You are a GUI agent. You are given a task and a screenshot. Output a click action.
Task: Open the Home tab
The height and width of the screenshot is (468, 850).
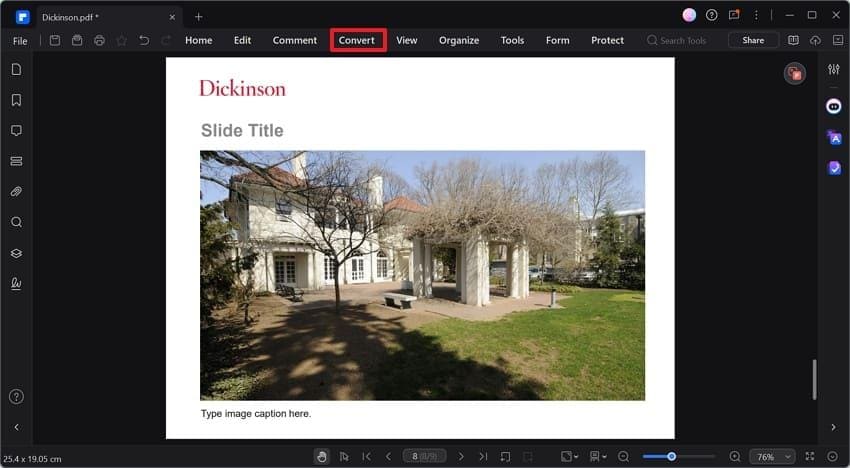198,40
